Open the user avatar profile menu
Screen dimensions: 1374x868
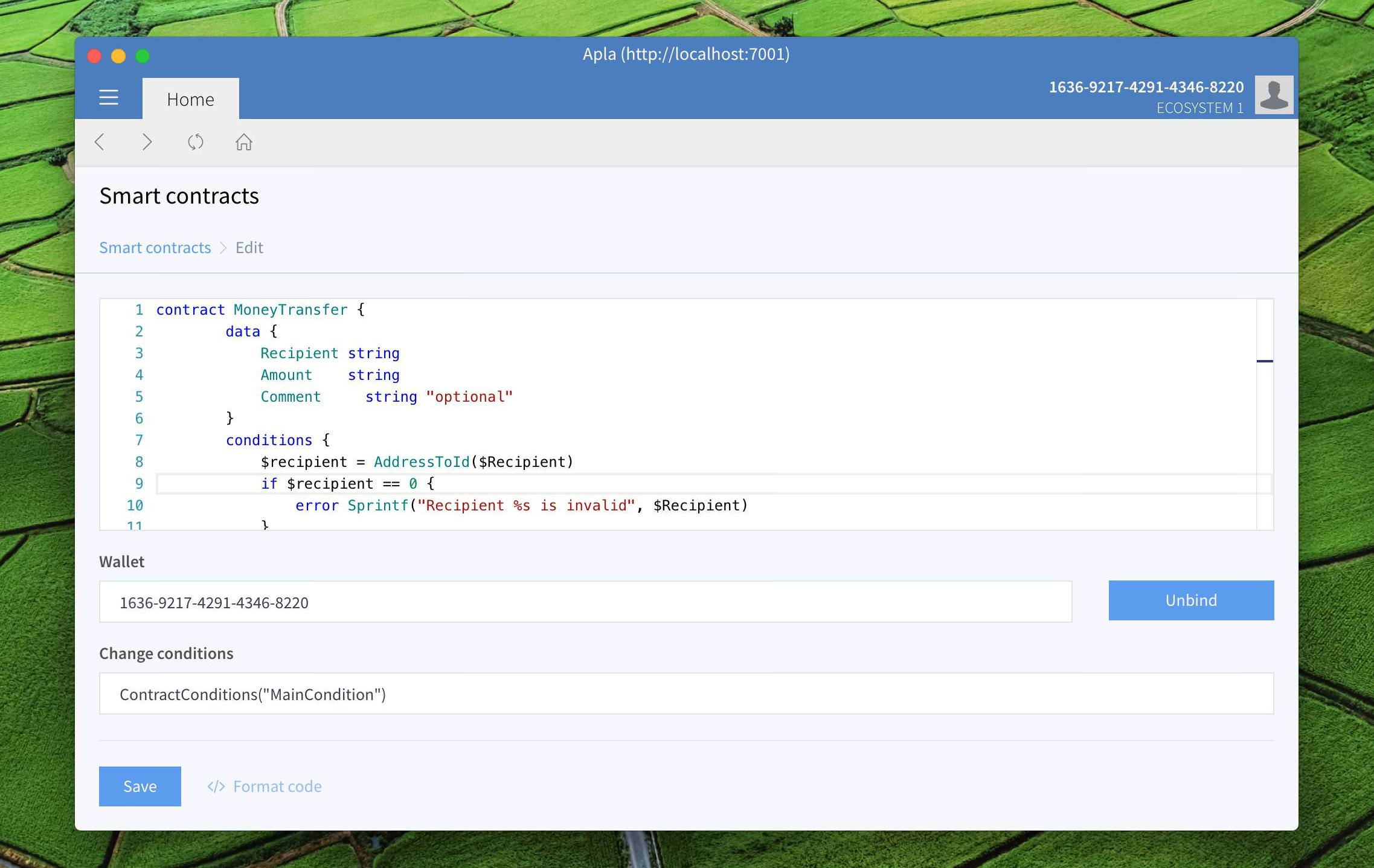coord(1273,95)
